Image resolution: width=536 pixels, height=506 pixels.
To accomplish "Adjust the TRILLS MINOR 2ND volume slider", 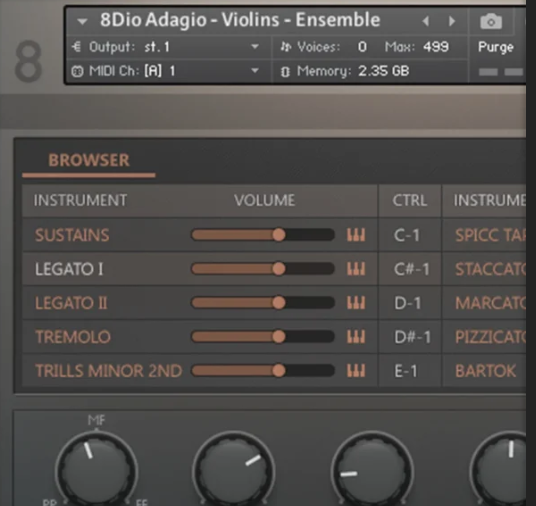I will 263,371.
